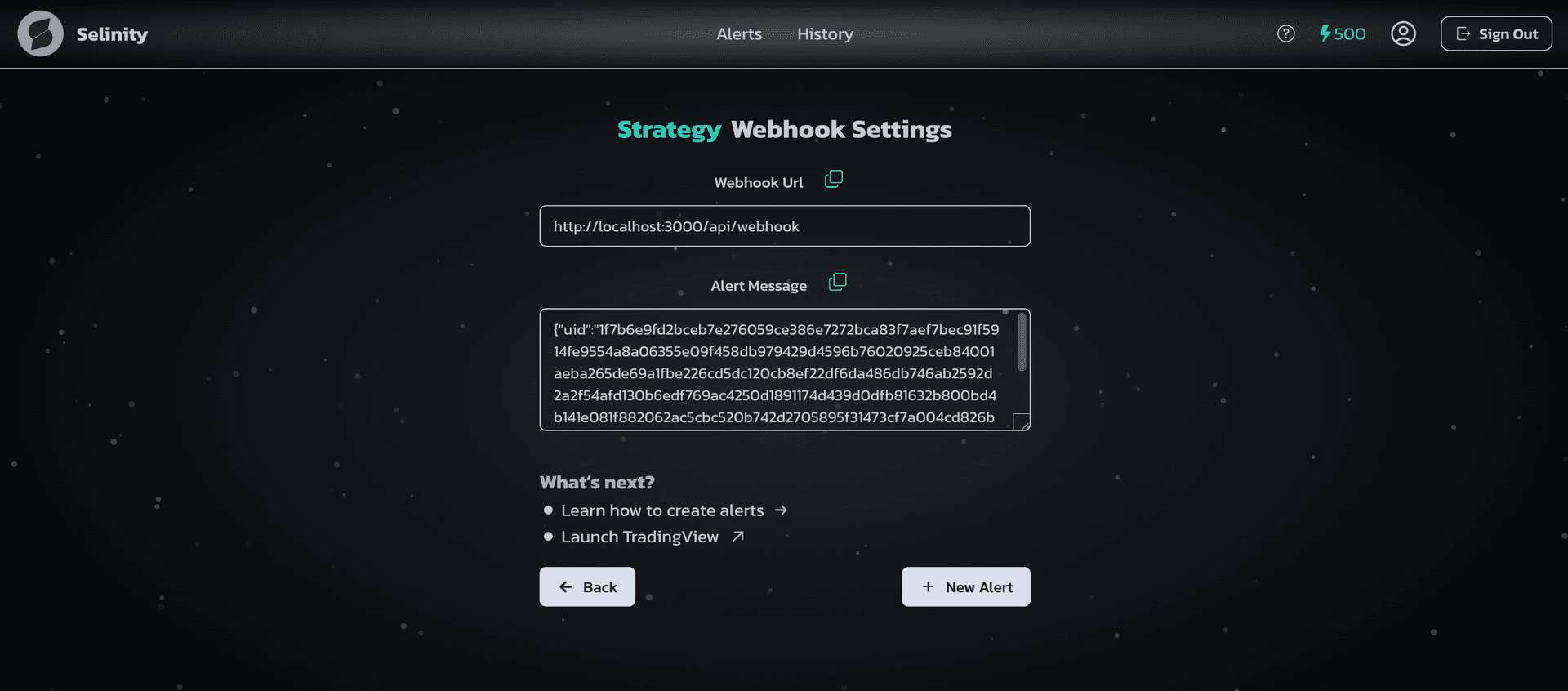Click inside the Webhook Url field
The height and width of the screenshot is (691, 1568).
tap(784, 226)
